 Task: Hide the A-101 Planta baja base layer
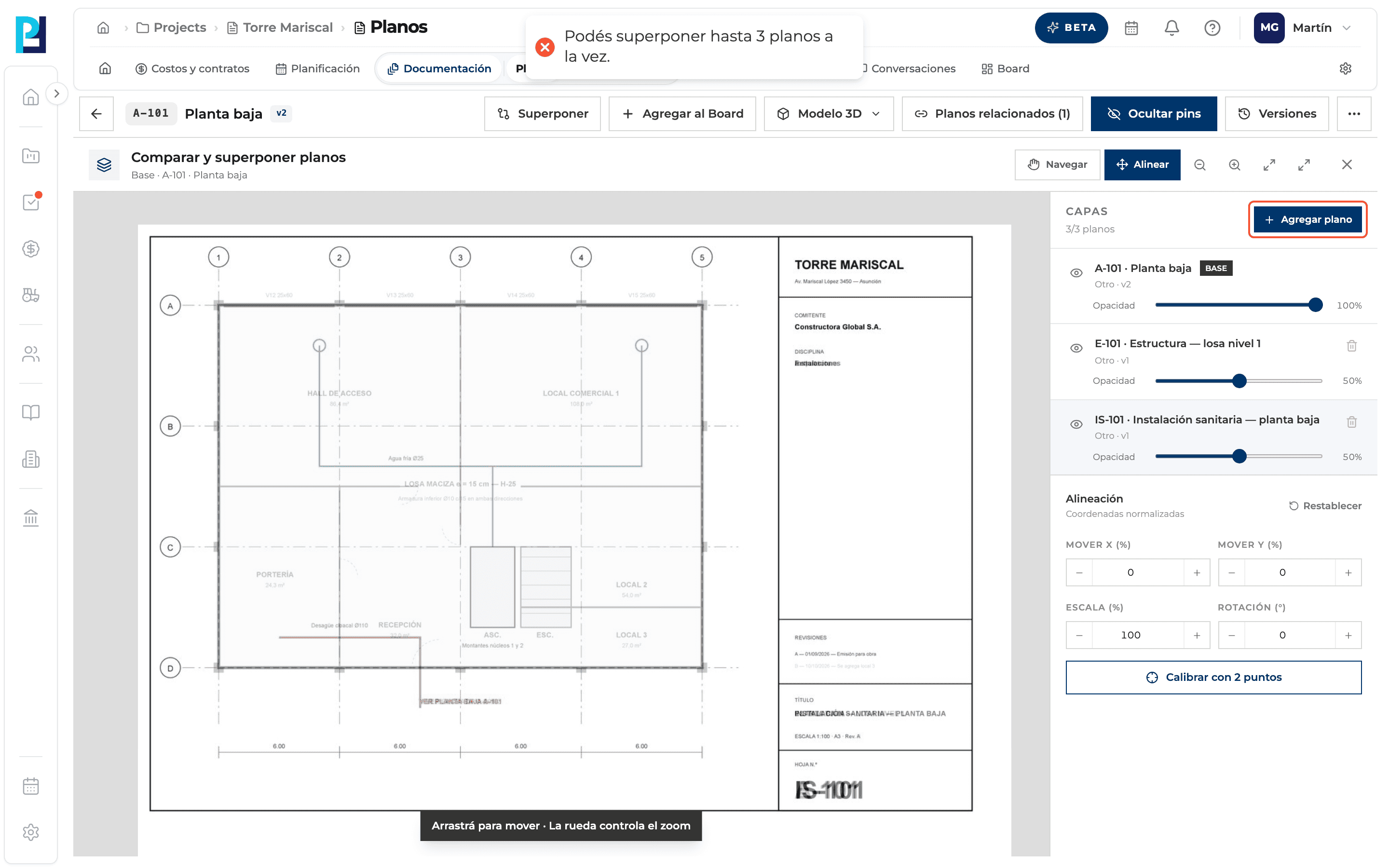(1076, 272)
